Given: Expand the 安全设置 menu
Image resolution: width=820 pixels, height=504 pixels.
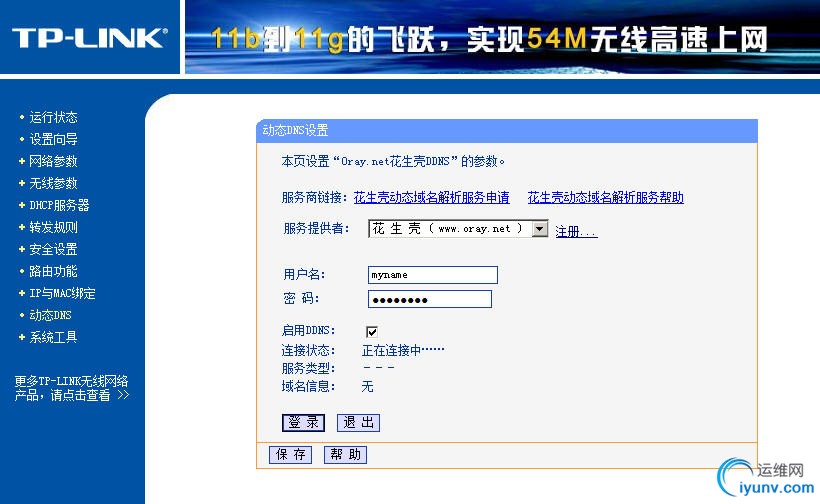Looking at the screenshot, I should coord(53,249).
